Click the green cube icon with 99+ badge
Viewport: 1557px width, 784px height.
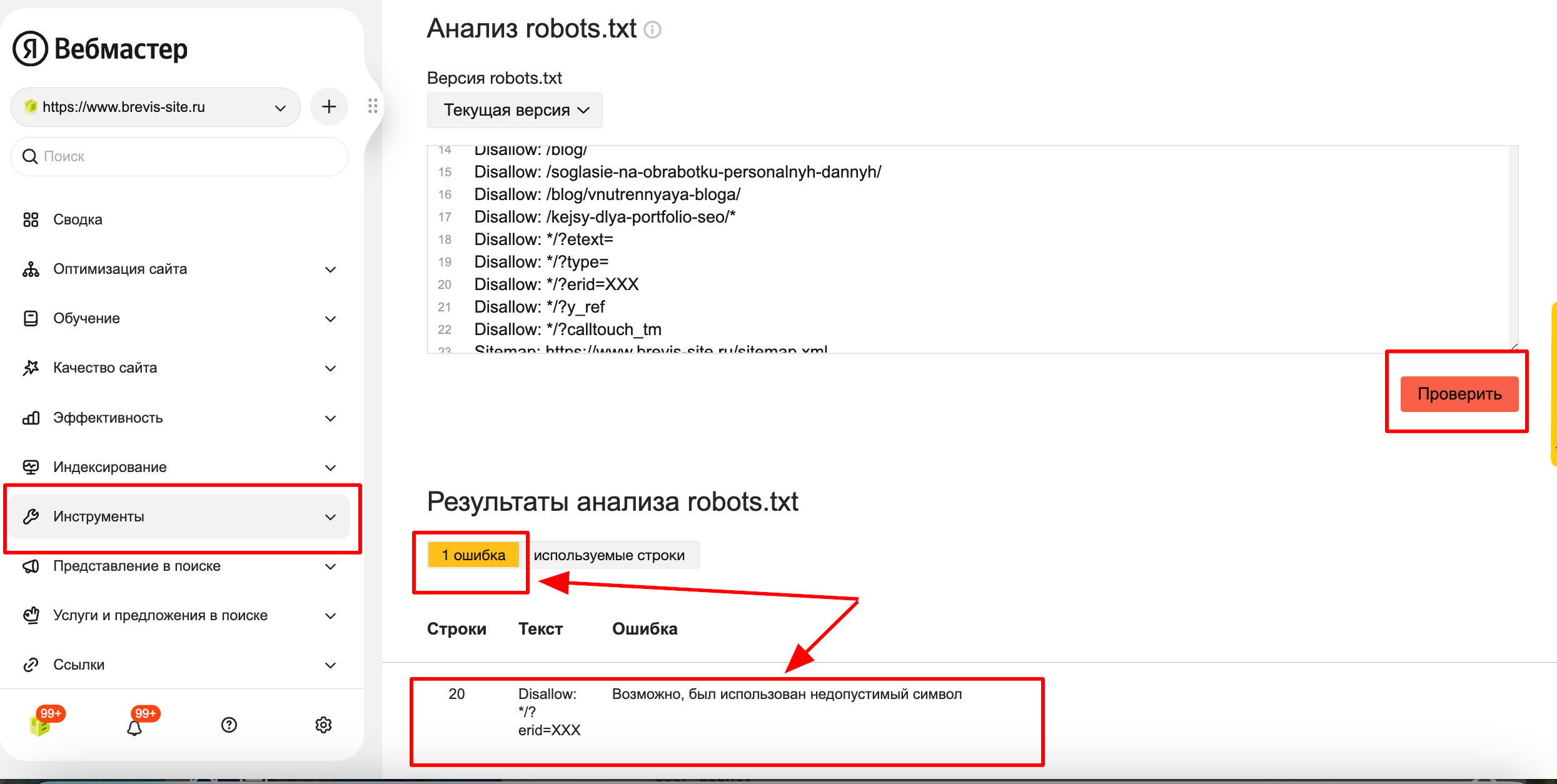tap(40, 725)
